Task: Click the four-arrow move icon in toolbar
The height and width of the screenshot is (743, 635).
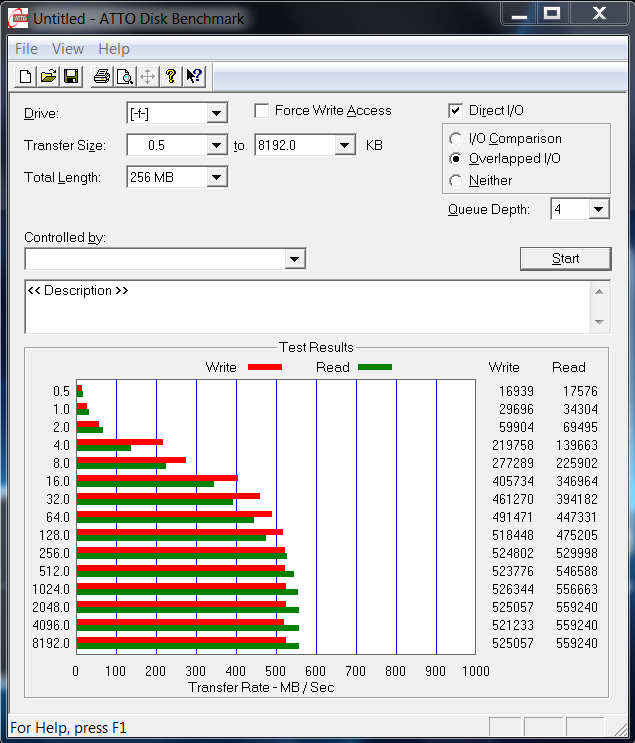Action: 147,76
